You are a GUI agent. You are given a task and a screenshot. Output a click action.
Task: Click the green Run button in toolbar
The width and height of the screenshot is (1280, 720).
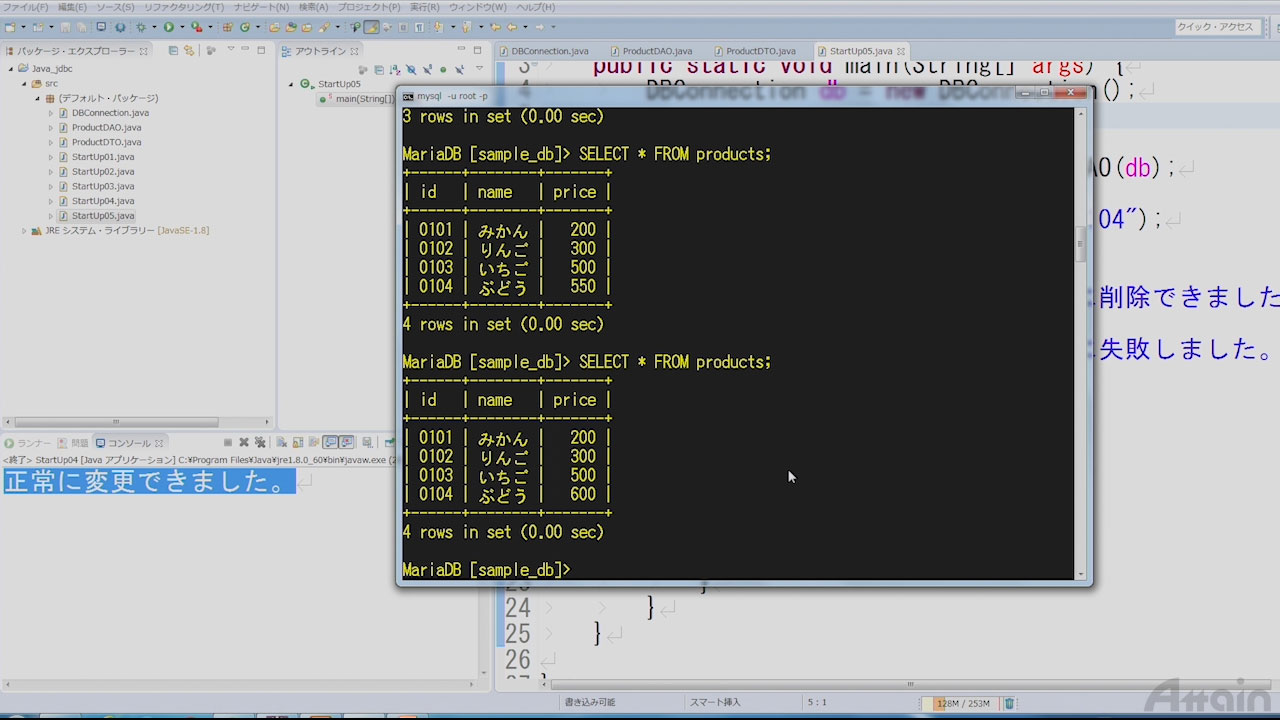[x=168, y=27]
